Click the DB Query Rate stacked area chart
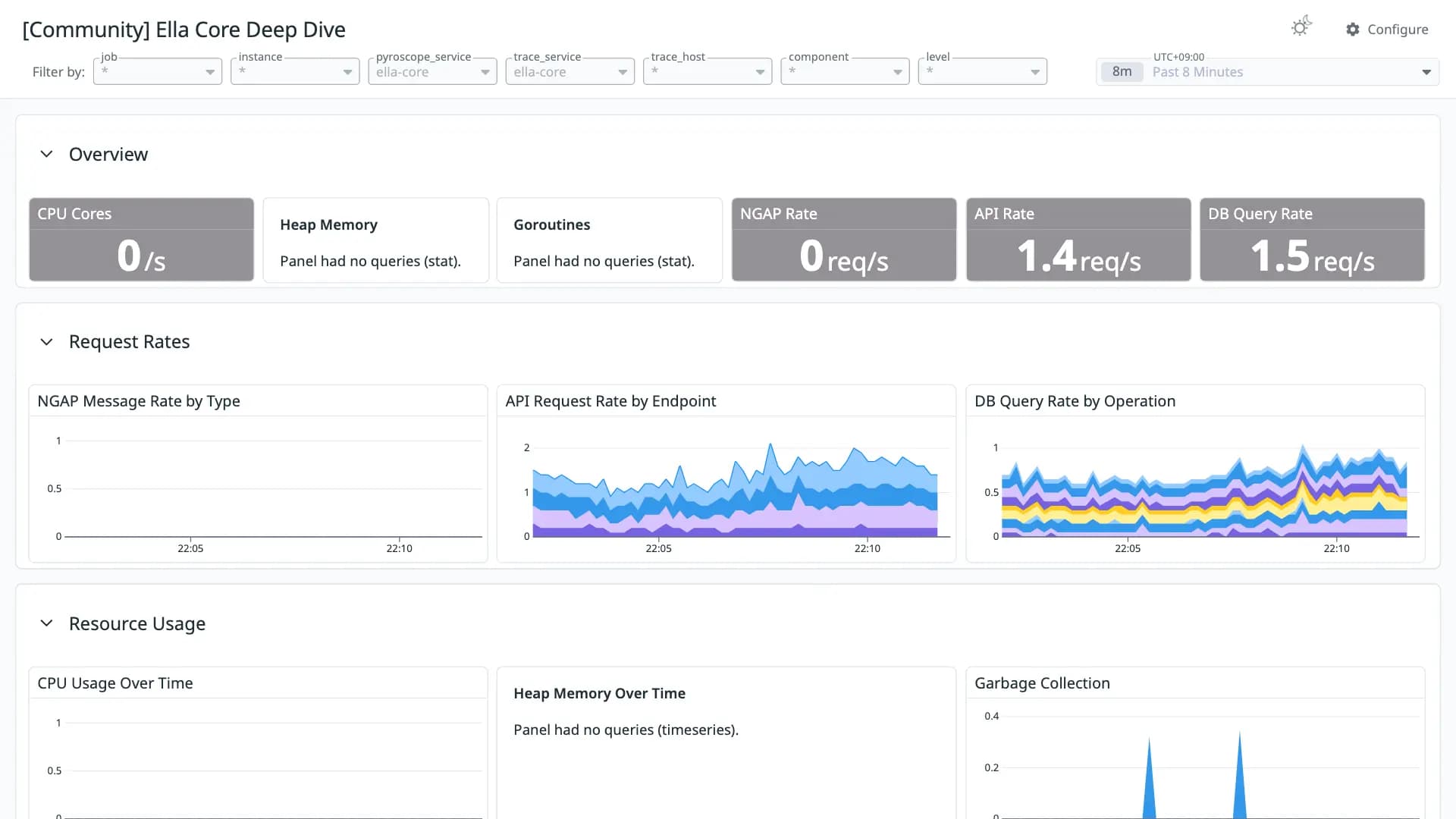The image size is (1456, 819). click(1204, 491)
